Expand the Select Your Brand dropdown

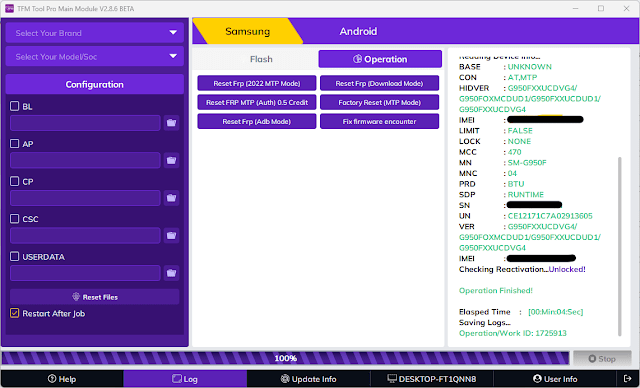(95, 33)
